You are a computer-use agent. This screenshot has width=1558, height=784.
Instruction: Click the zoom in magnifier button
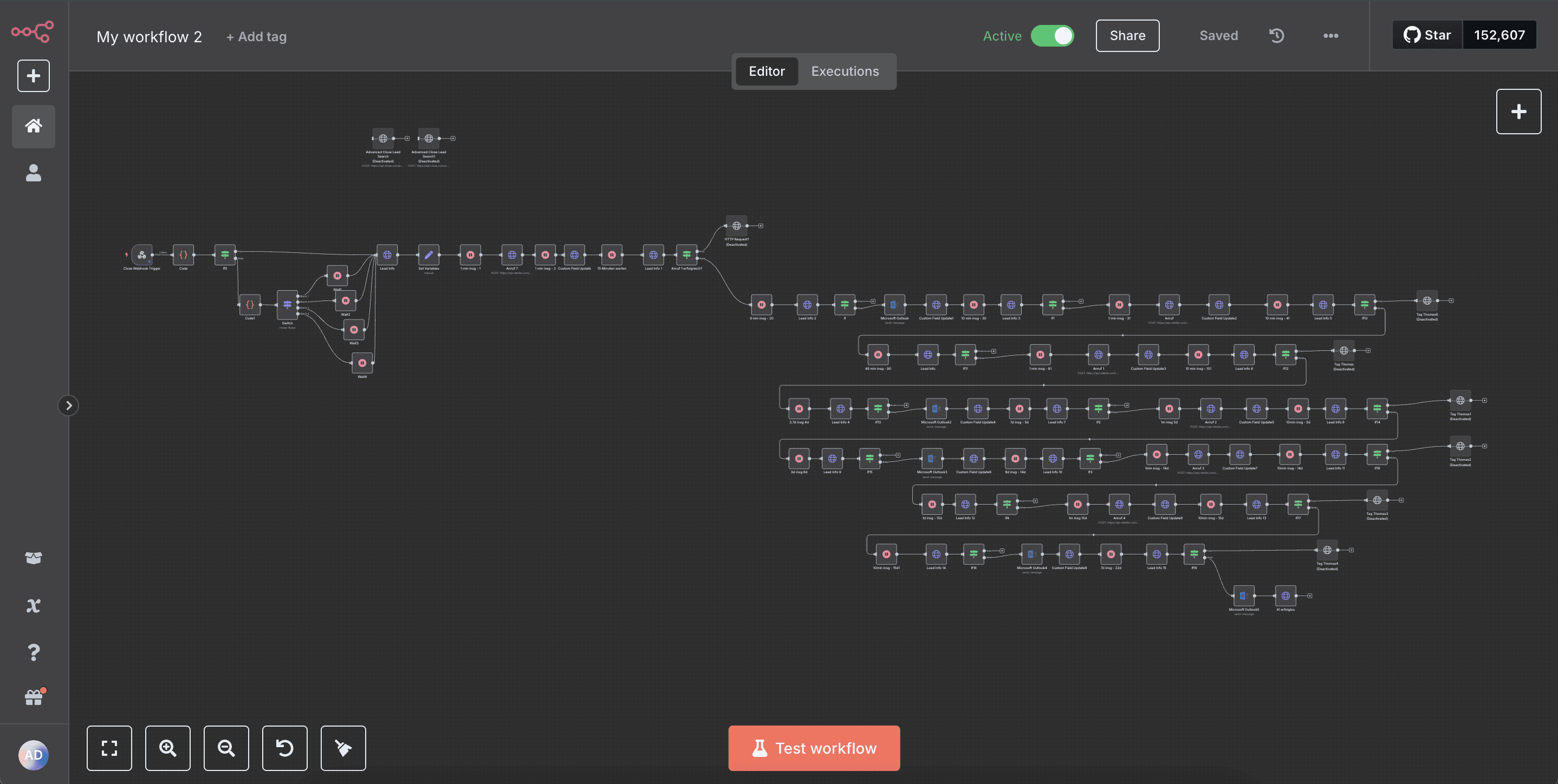point(167,748)
